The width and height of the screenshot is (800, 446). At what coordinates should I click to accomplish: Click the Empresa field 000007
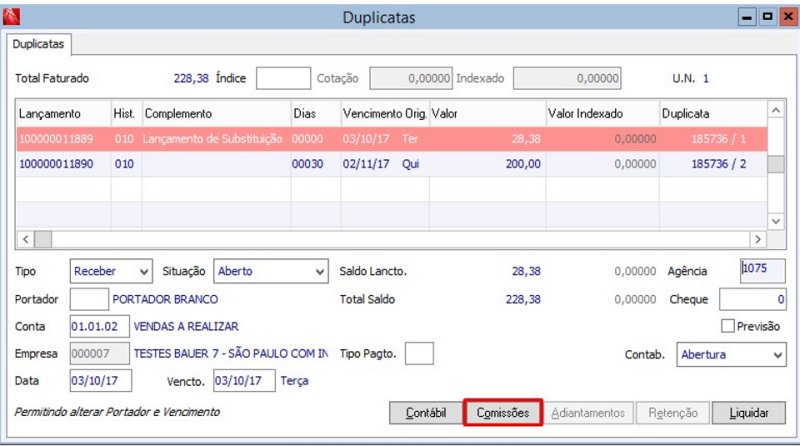99,353
